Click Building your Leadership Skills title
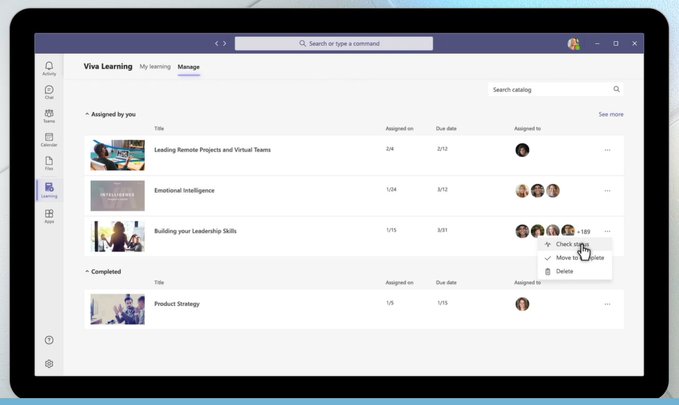The width and height of the screenshot is (679, 405). click(x=195, y=231)
